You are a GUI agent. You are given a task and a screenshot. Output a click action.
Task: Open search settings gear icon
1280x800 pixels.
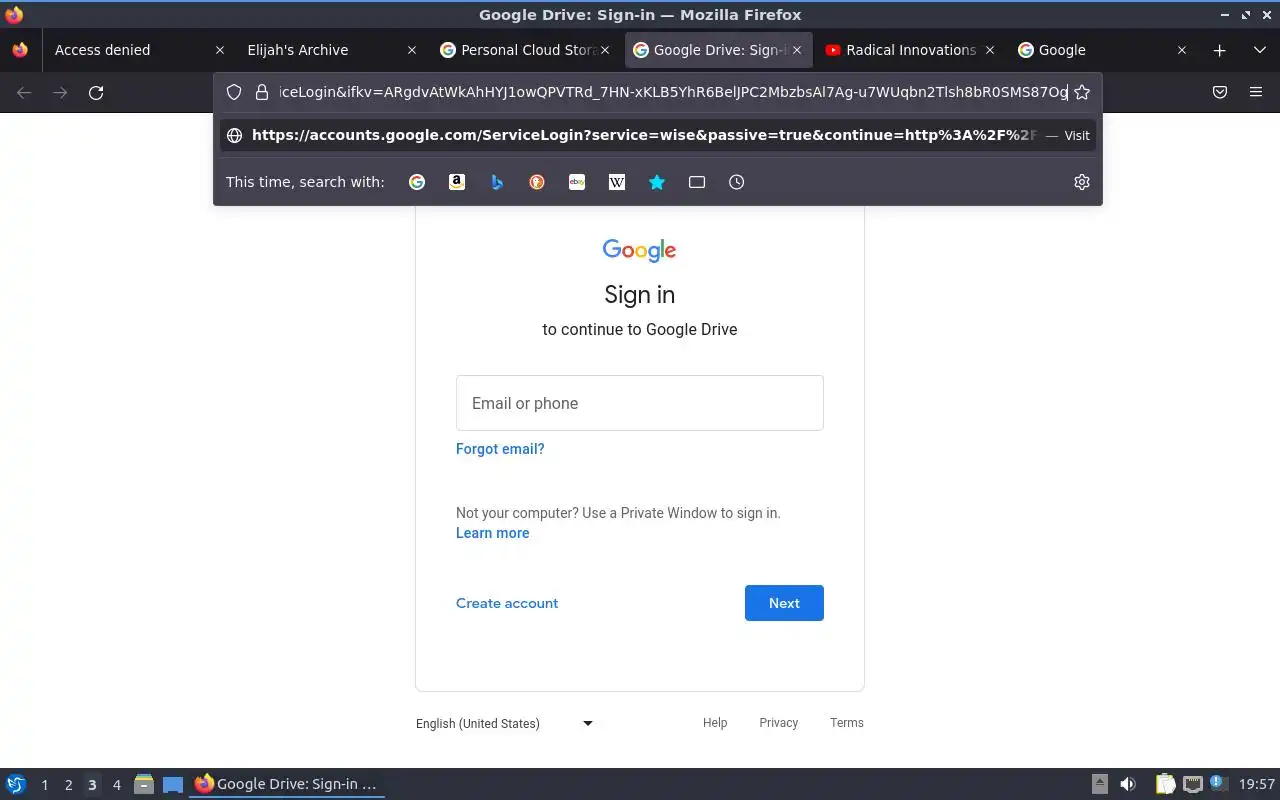(x=1081, y=182)
